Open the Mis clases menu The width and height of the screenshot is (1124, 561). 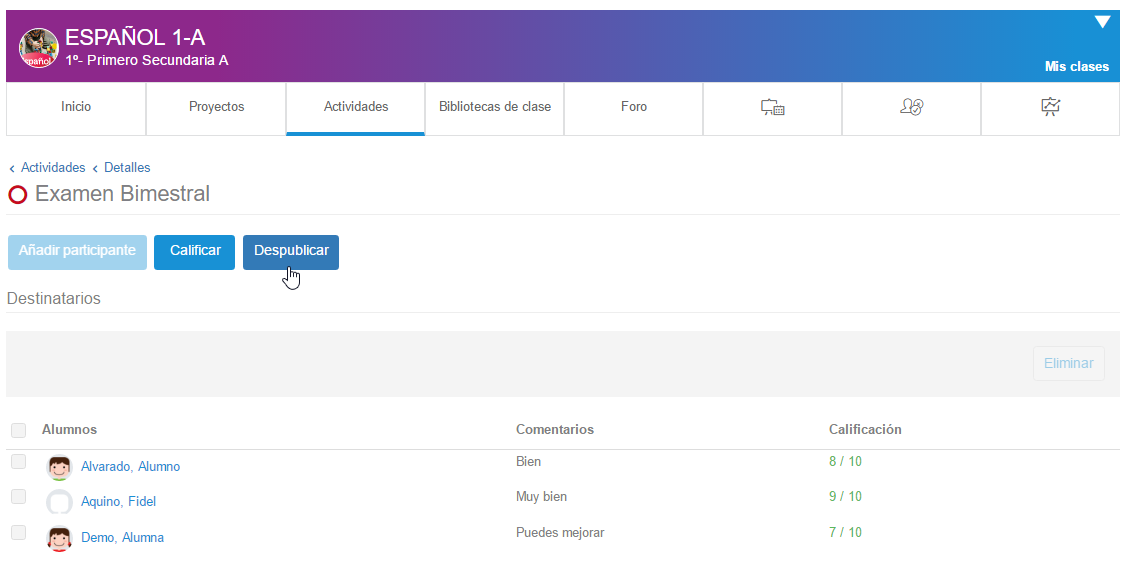(x=1076, y=67)
